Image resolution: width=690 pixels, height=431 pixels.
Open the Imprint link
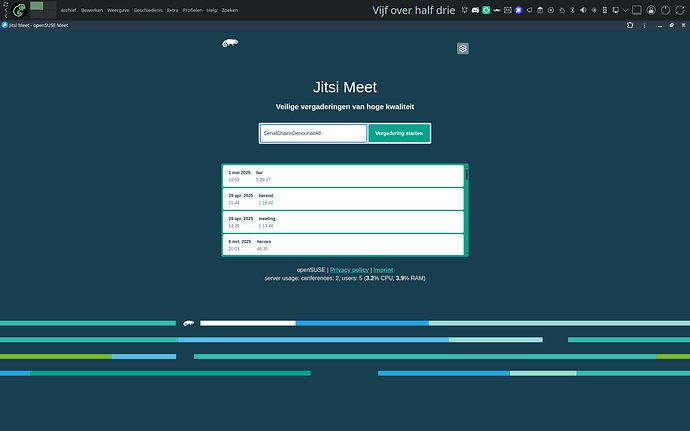(x=383, y=270)
